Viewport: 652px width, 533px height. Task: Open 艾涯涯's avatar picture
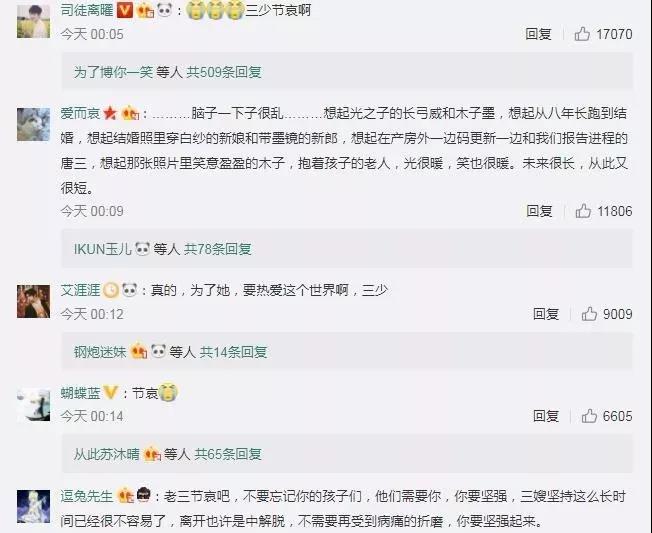coord(33,301)
